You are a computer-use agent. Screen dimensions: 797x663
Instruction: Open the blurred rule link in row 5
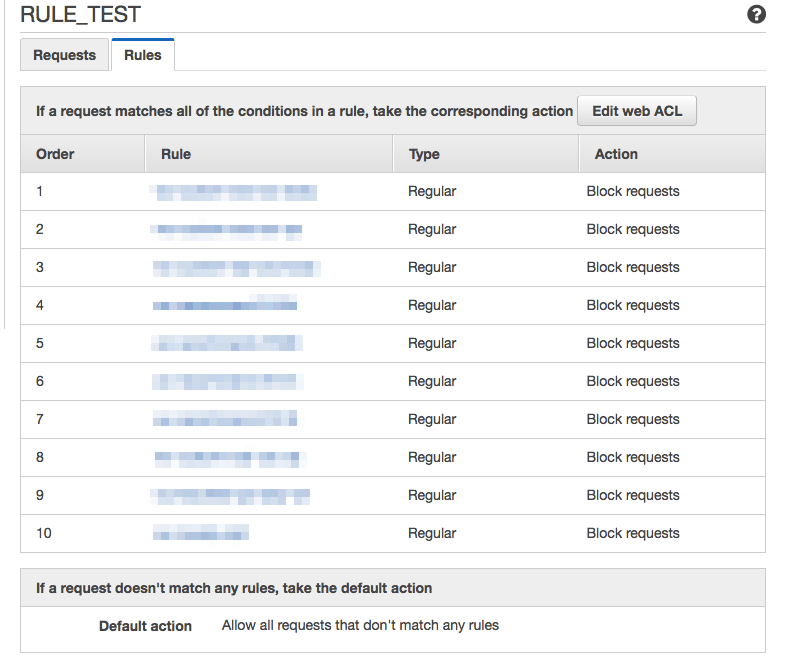click(227, 343)
